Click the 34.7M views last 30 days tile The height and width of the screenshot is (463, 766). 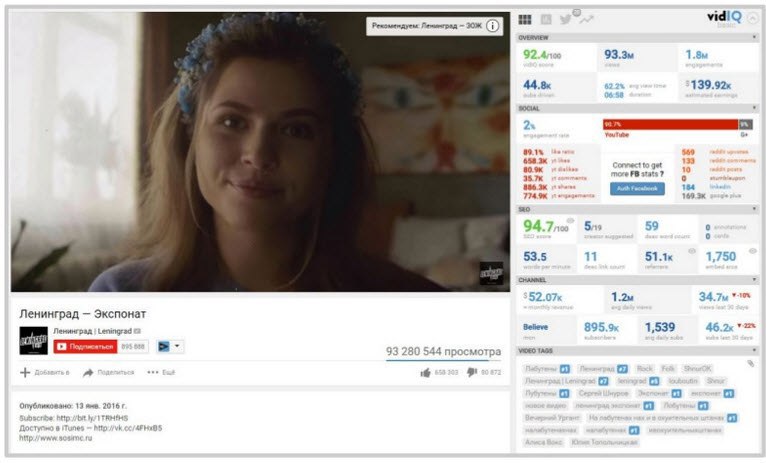pos(724,299)
